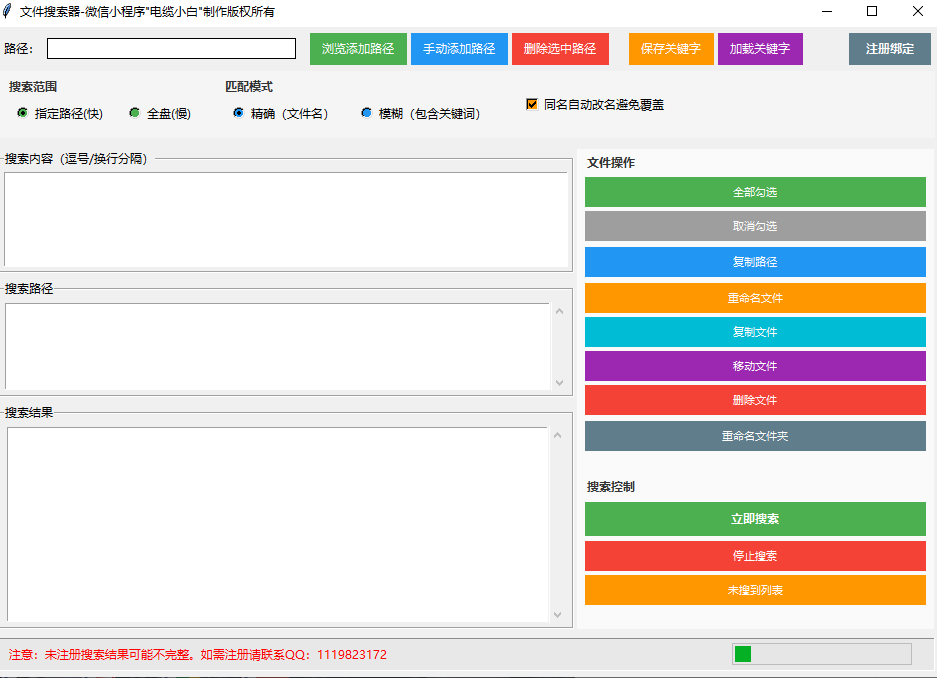The height and width of the screenshot is (678, 937).
Task: Start search with 立即搜索 button
Action: 755,519
